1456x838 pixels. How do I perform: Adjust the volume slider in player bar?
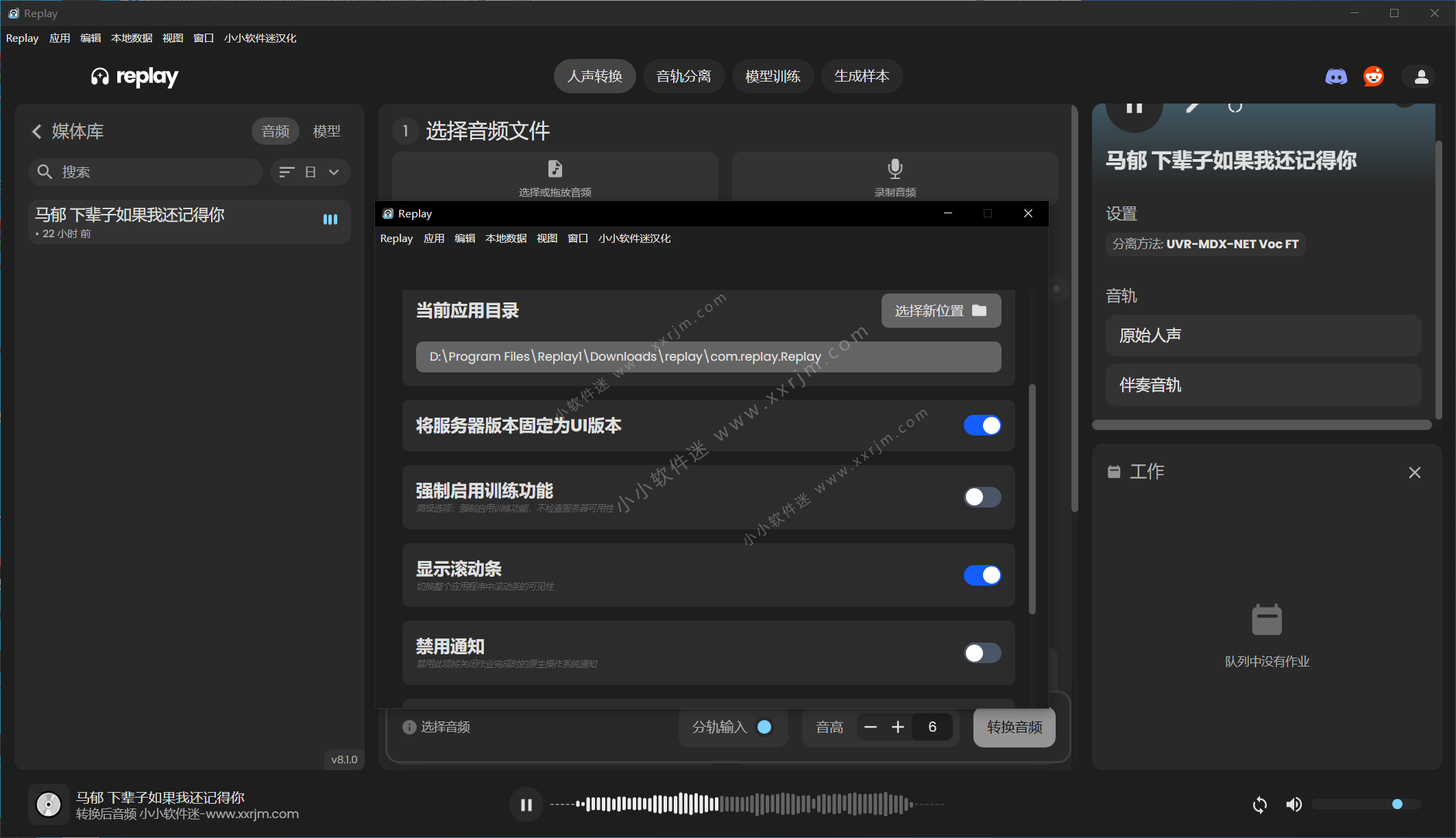point(1366,804)
